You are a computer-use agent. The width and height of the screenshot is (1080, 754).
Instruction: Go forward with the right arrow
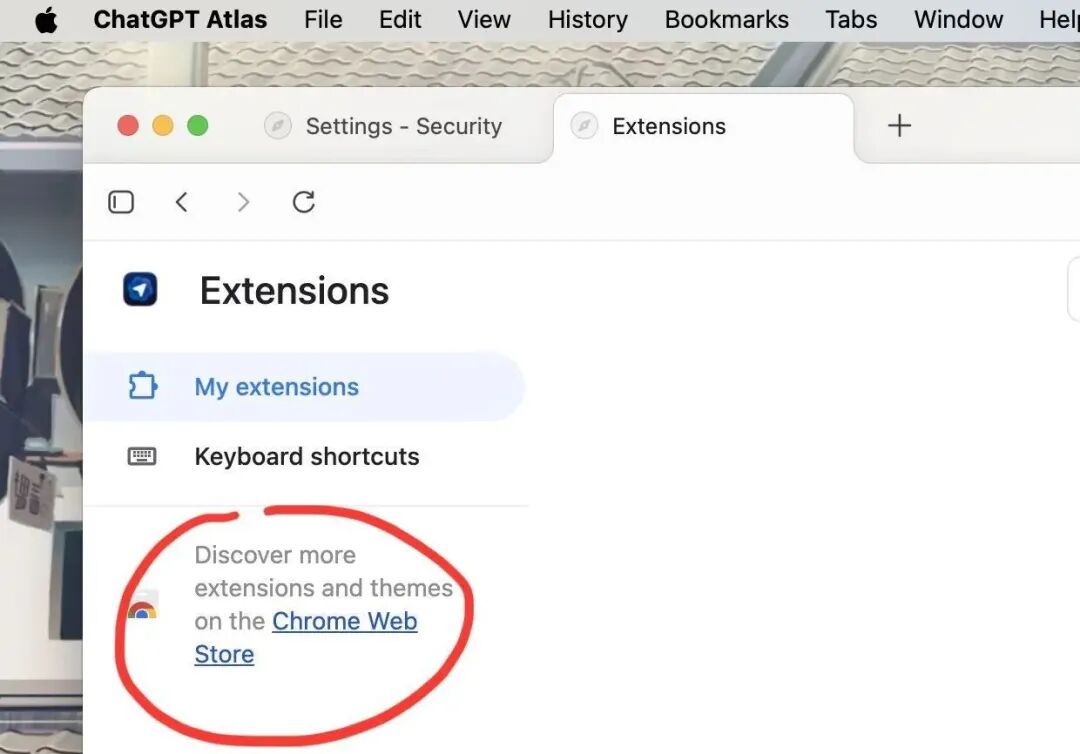[243, 202]
